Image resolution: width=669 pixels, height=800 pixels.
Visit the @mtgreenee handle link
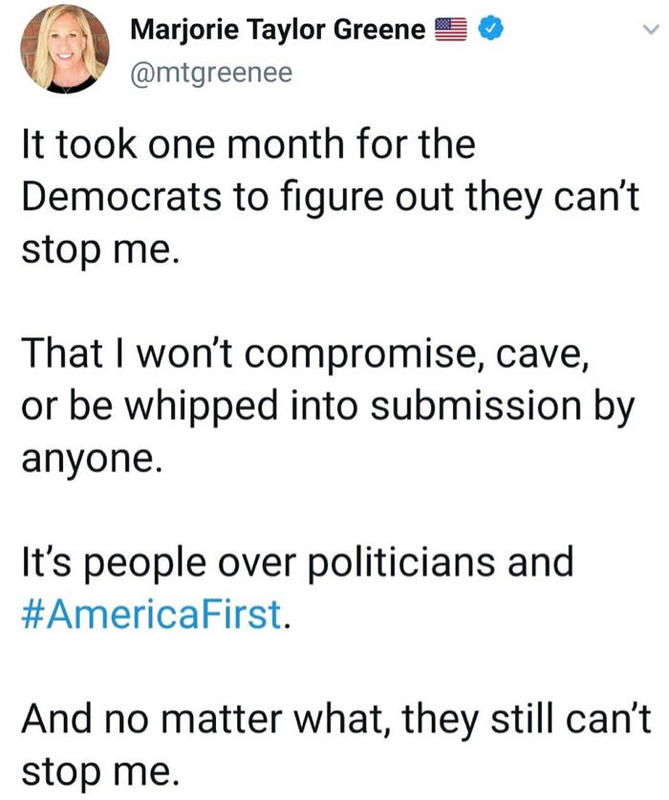tap(211, 72)
